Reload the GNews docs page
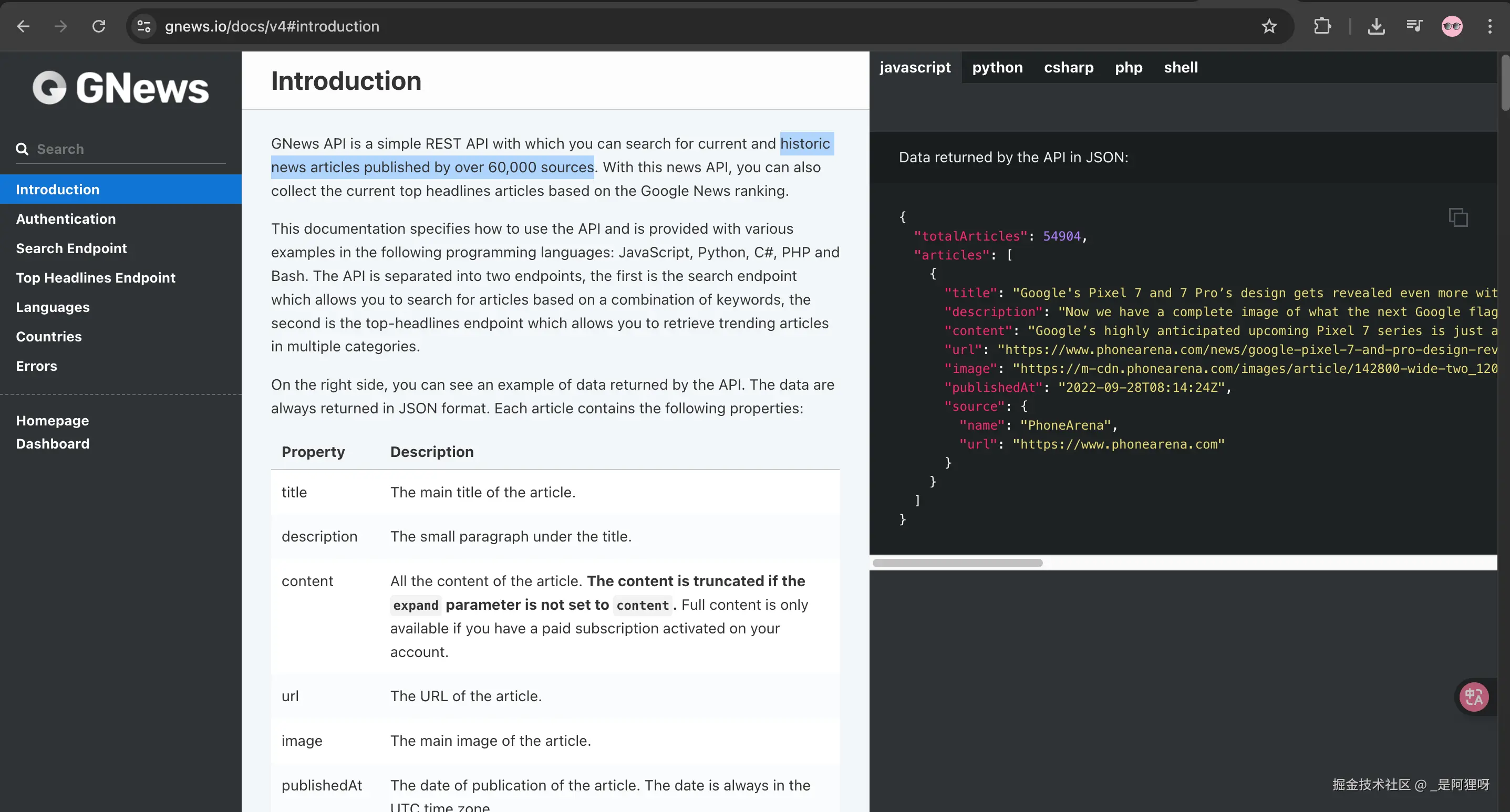Screen dimensions: 1510x812 pyautogui.click(x=98, y=26)
